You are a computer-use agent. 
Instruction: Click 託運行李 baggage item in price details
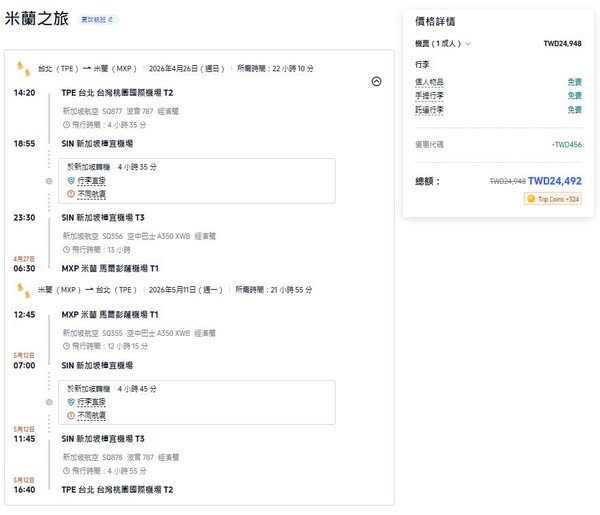point(430,110)
